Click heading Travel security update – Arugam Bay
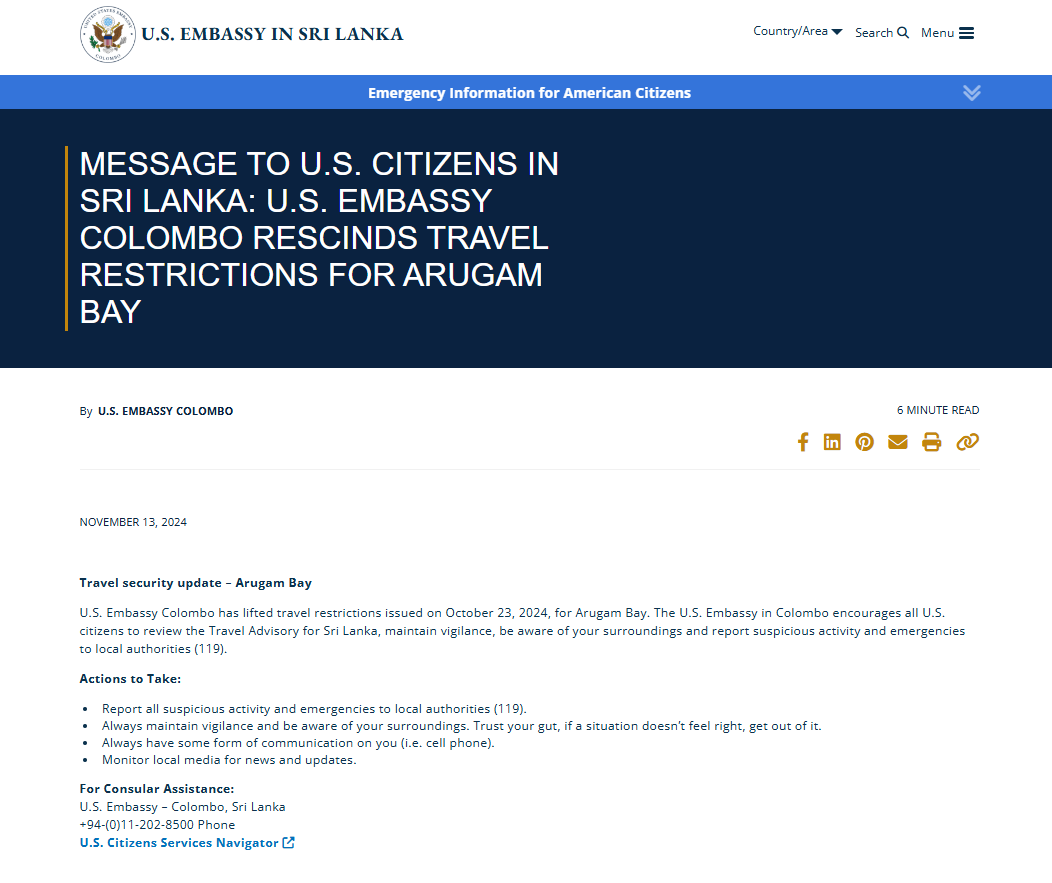 pyautogui.click(x=195, y=583)
